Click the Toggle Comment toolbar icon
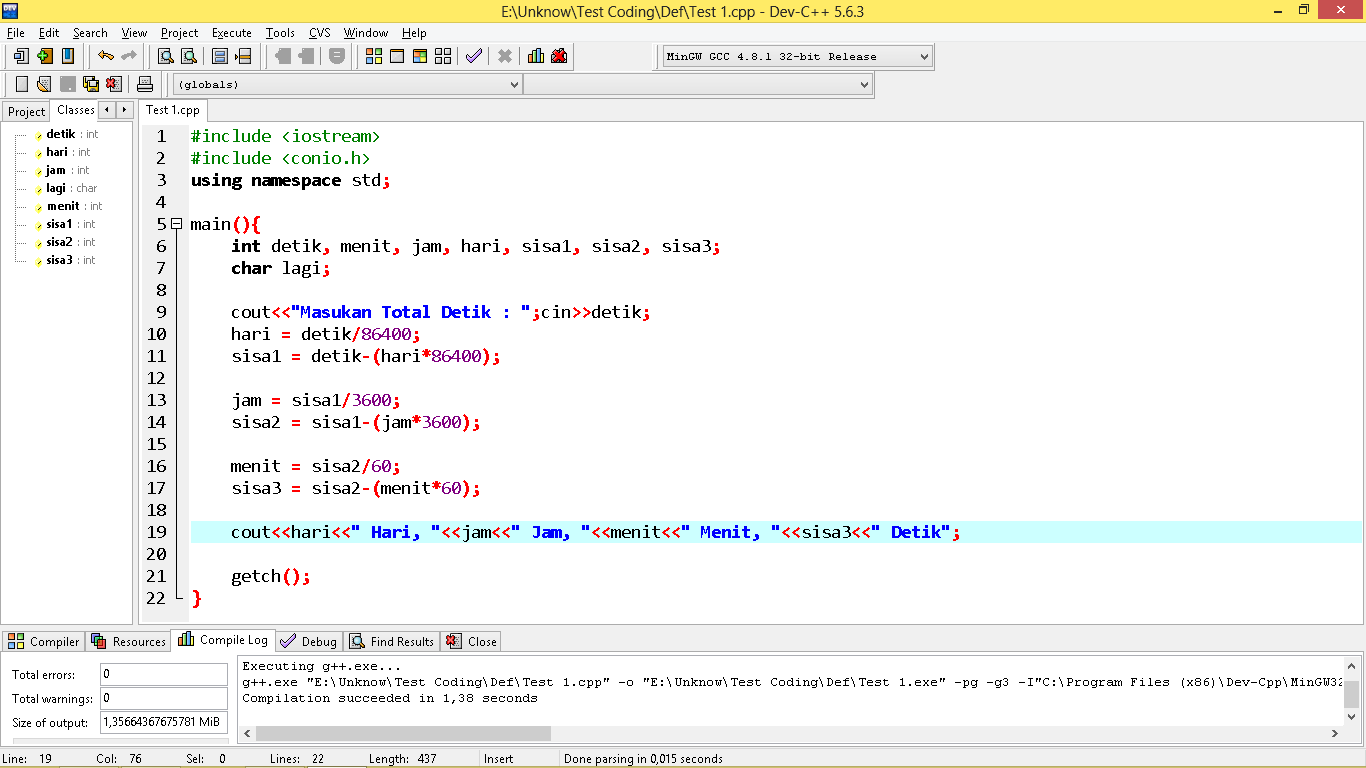The image size is (1366, 768). 337,56
